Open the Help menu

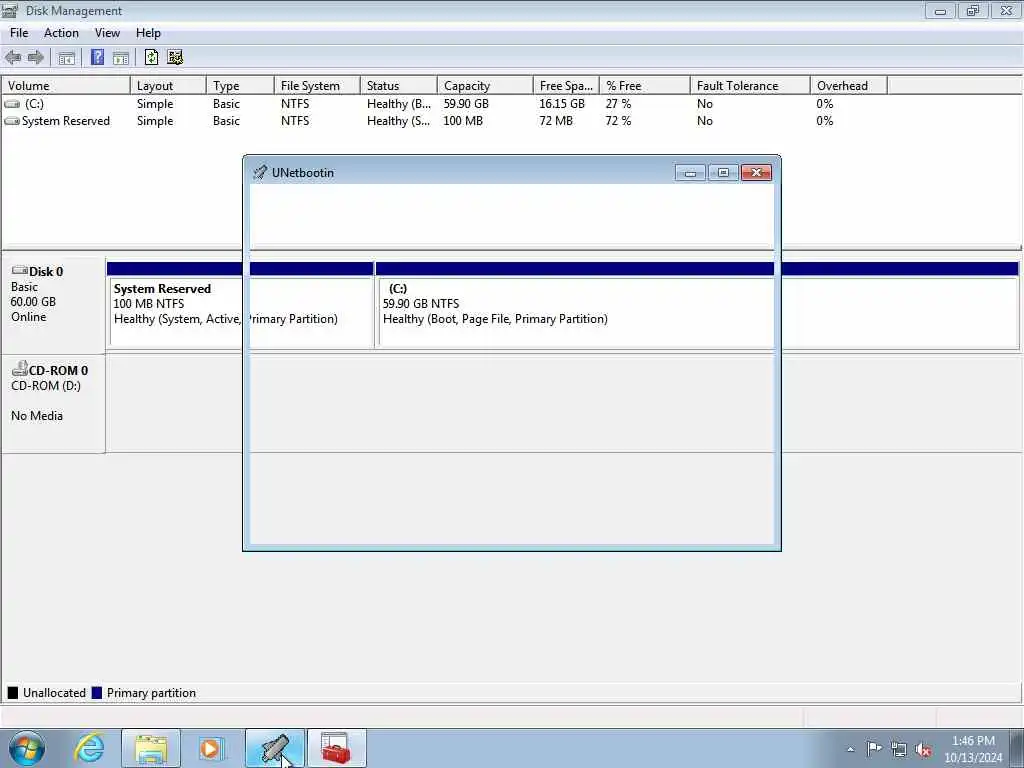tap(148, 33)
